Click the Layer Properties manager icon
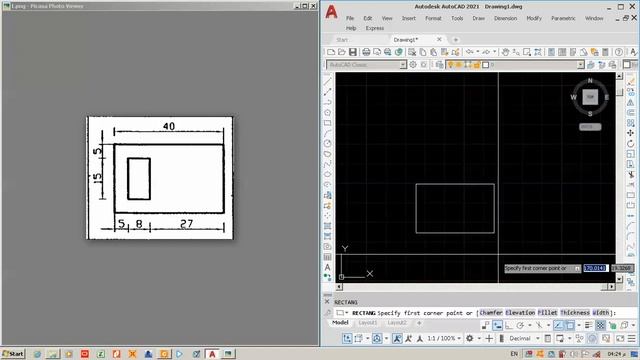This screenshot has height=360, width=640. [440, 65]
